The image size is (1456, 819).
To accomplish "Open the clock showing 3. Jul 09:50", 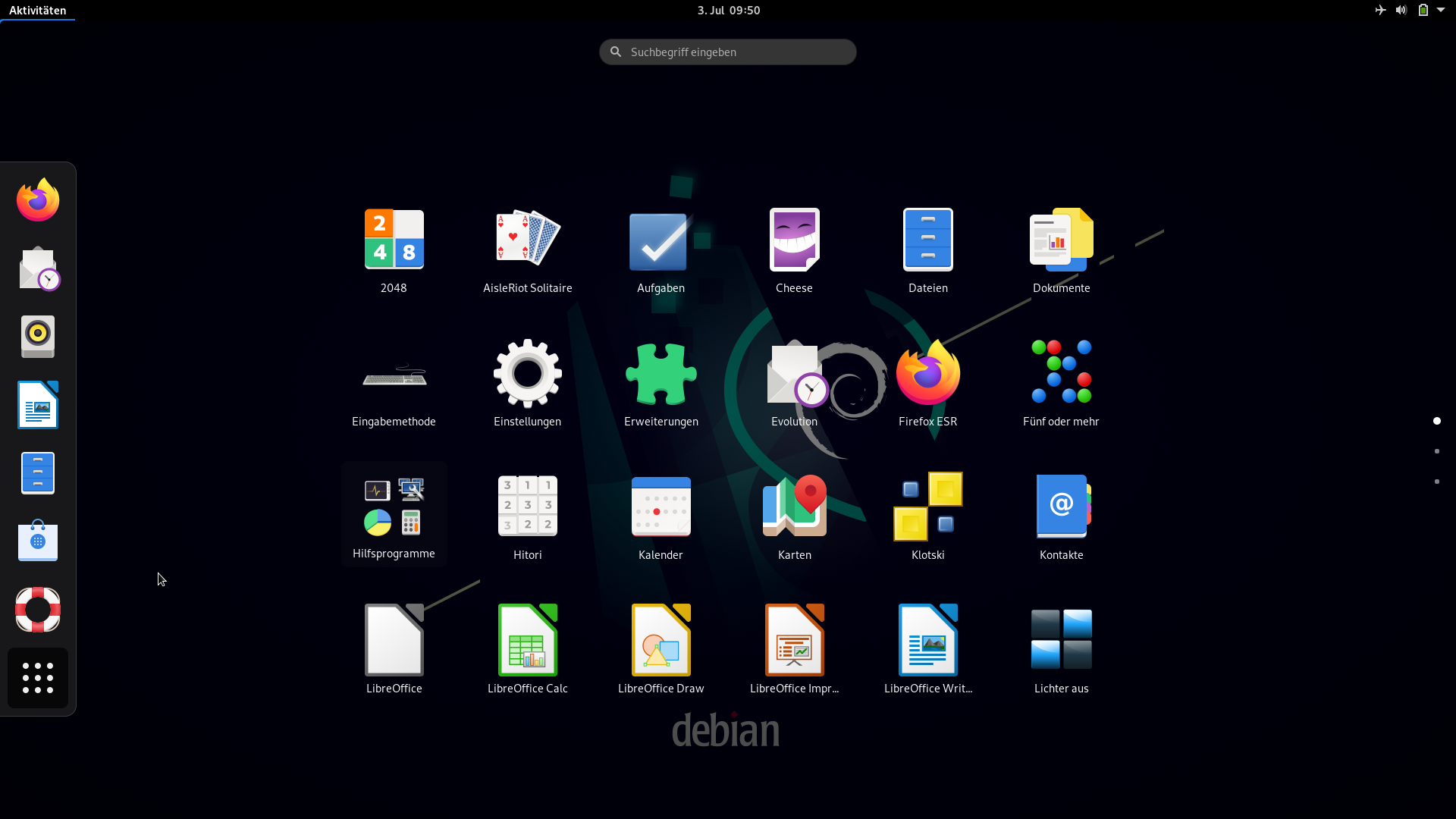I will (x=728, y=10).
